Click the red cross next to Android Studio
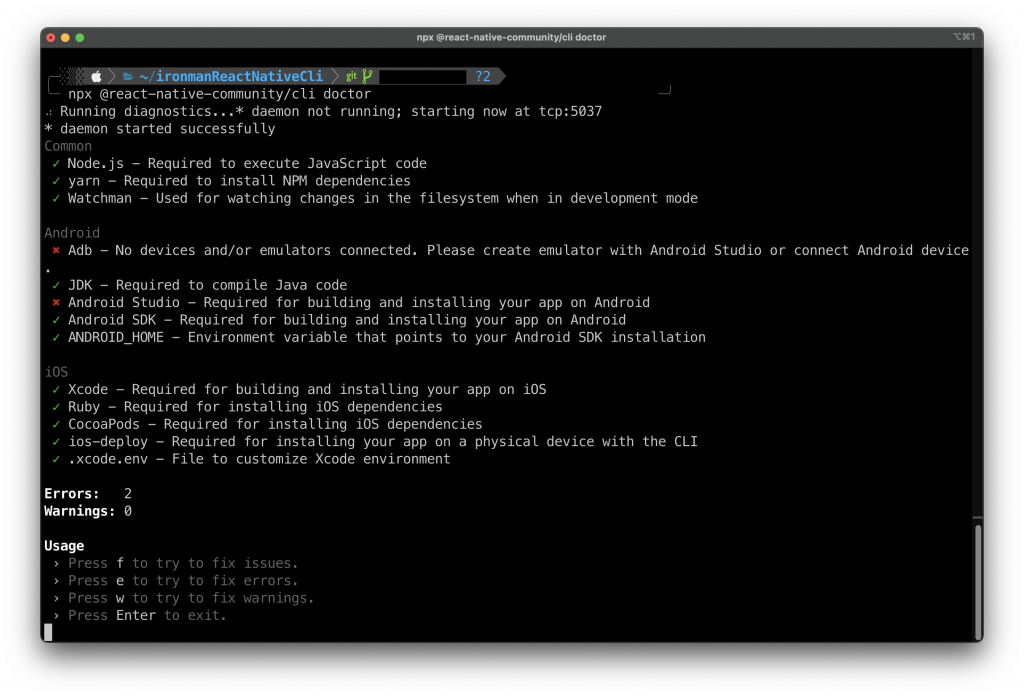This screenshot has height=696, width=1024. [56, 302]
